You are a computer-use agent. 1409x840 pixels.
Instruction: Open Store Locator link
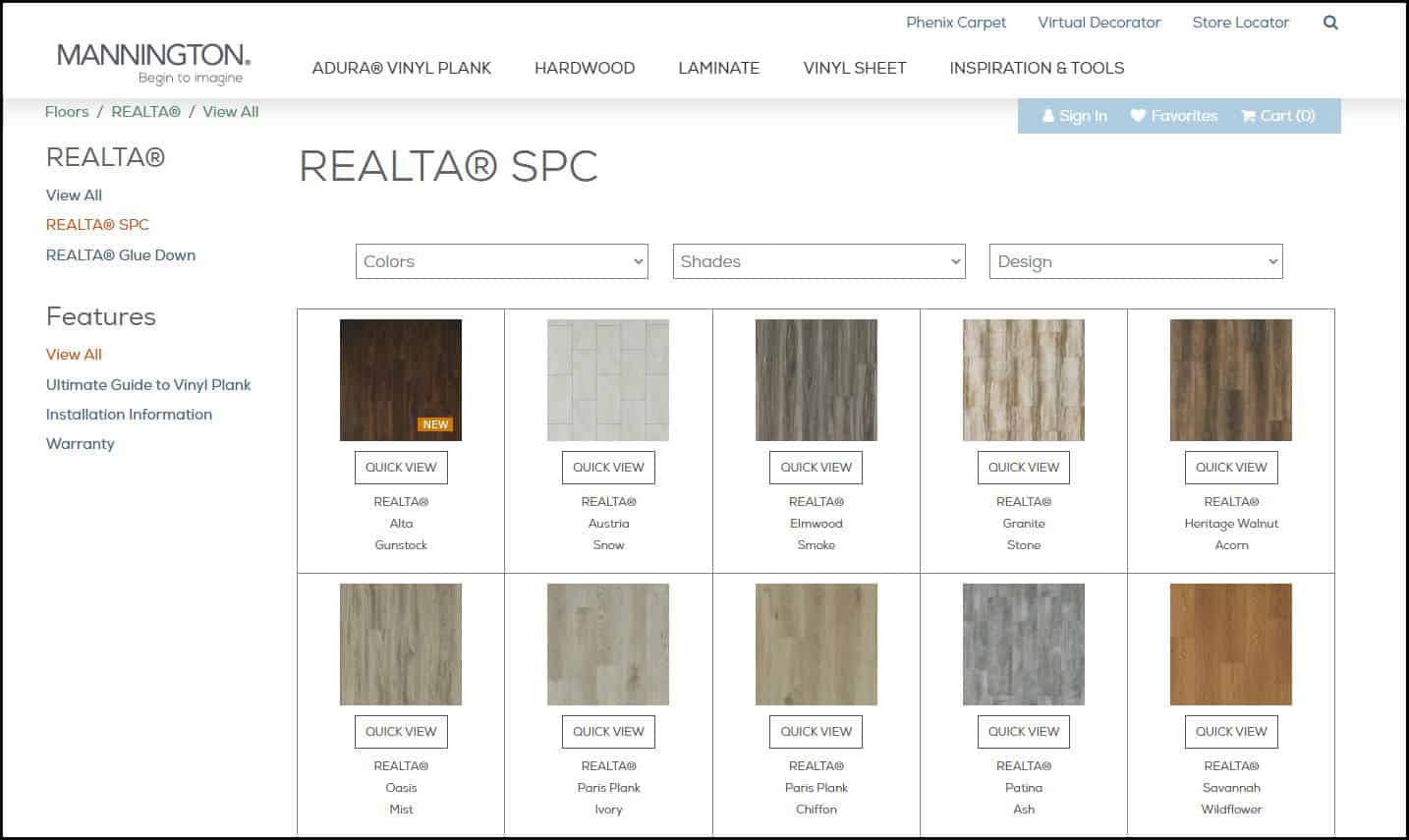(x=1241, y=23)
